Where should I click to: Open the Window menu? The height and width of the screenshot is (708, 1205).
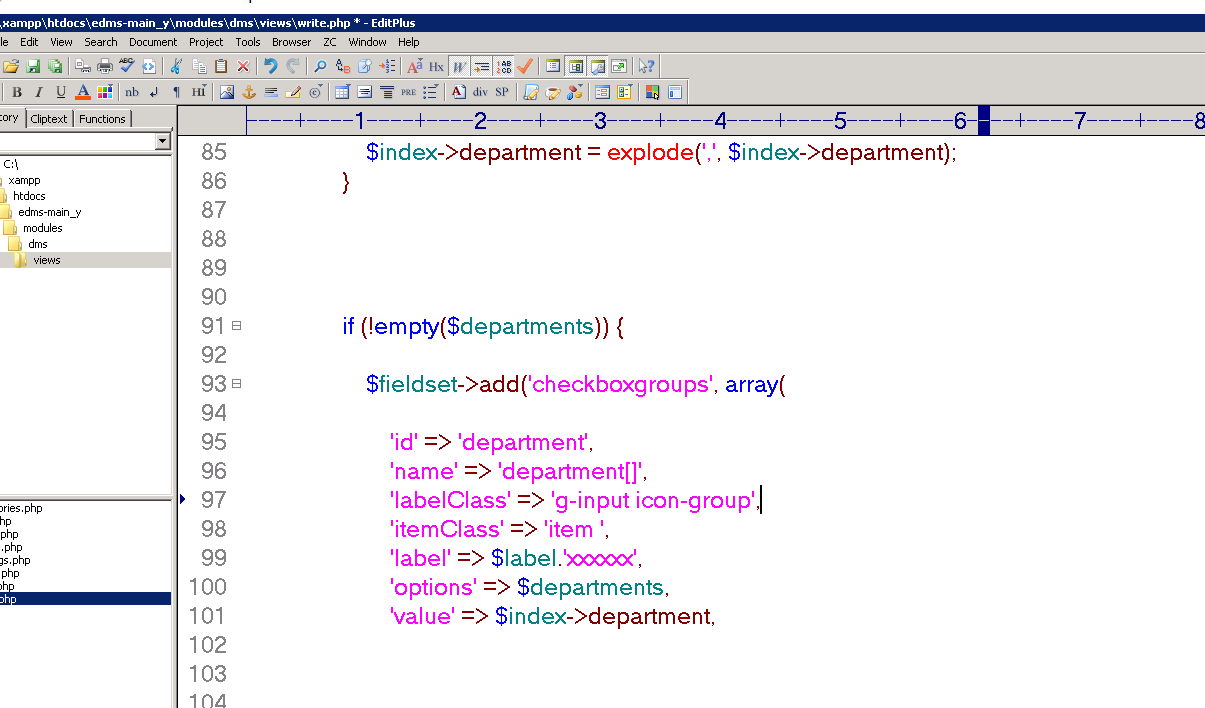[368, 42]
